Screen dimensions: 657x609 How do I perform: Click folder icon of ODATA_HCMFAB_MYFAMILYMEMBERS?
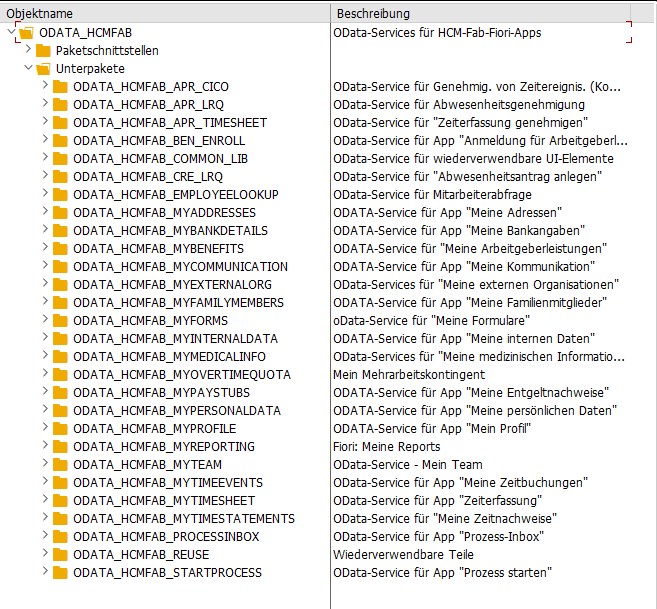tap(60, 303)
